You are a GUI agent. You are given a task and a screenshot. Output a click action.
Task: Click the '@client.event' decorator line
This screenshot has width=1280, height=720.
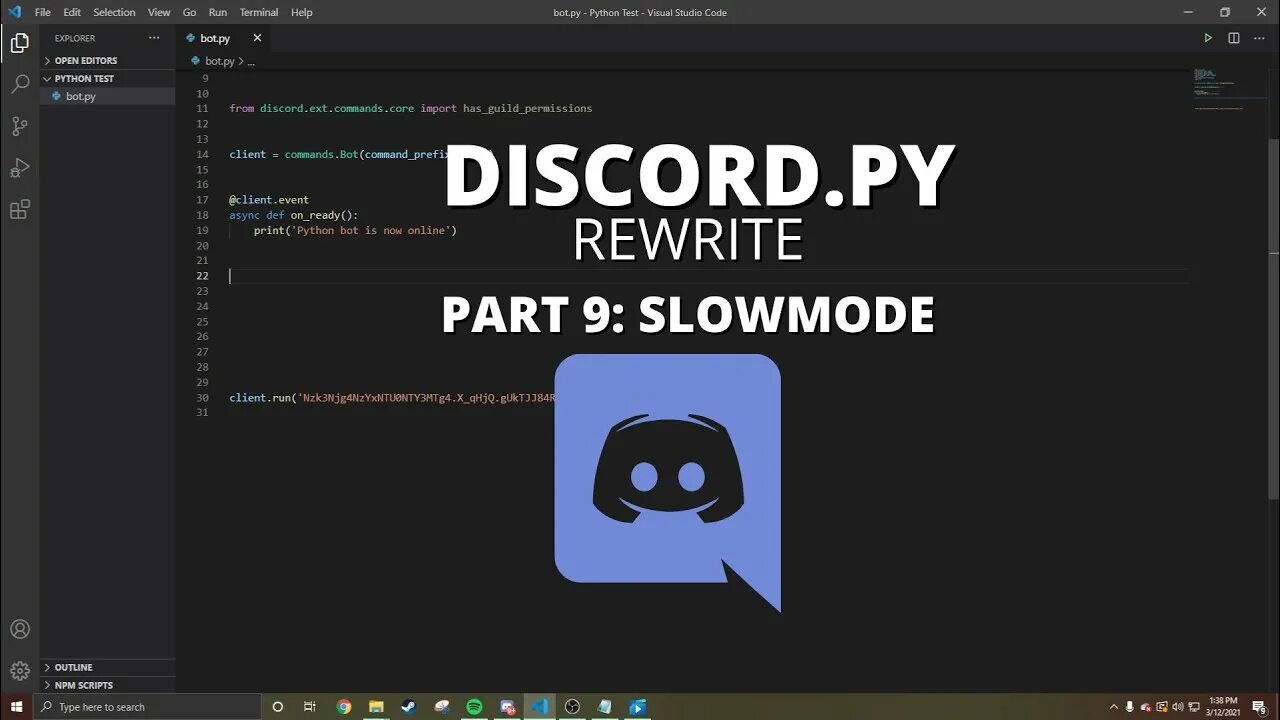269,200
